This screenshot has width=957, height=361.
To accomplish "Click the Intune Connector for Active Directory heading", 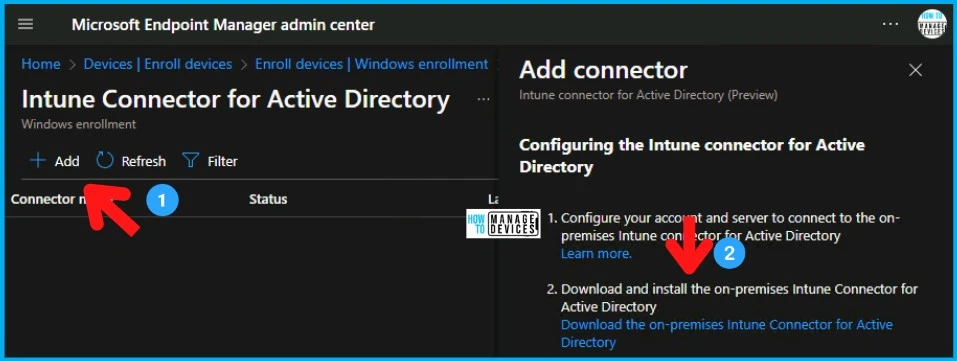I will coord(236,100).
